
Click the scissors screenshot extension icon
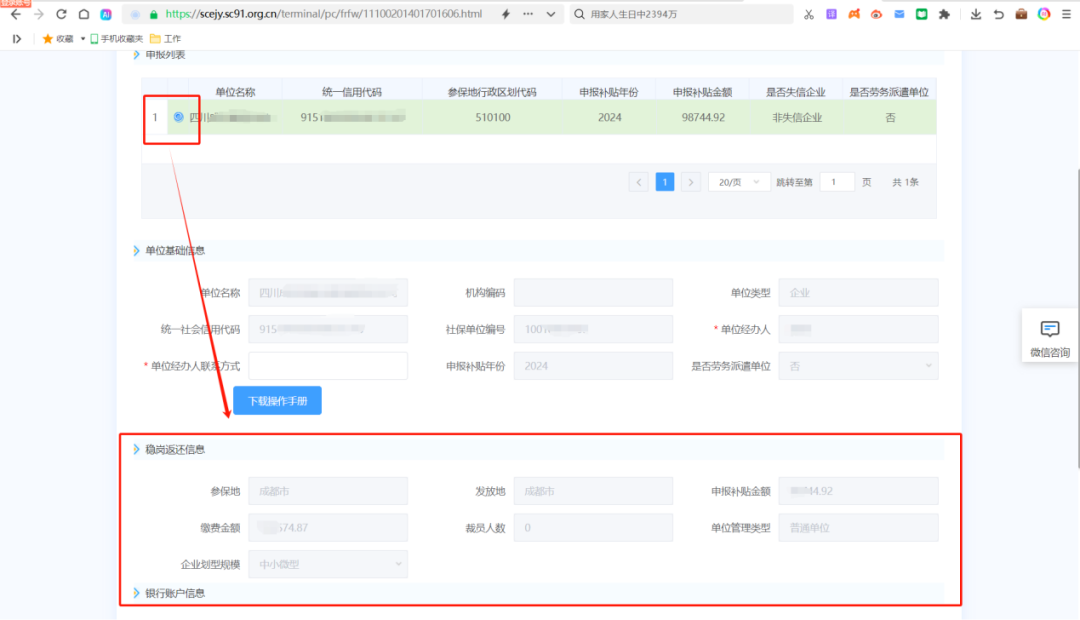point(808,14)
